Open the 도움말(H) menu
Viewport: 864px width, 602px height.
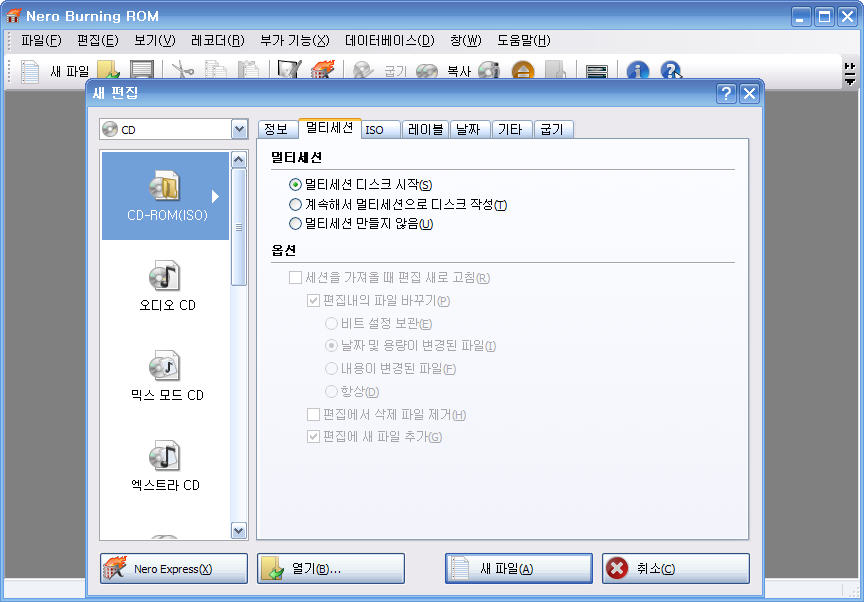[x=523, y=40]
